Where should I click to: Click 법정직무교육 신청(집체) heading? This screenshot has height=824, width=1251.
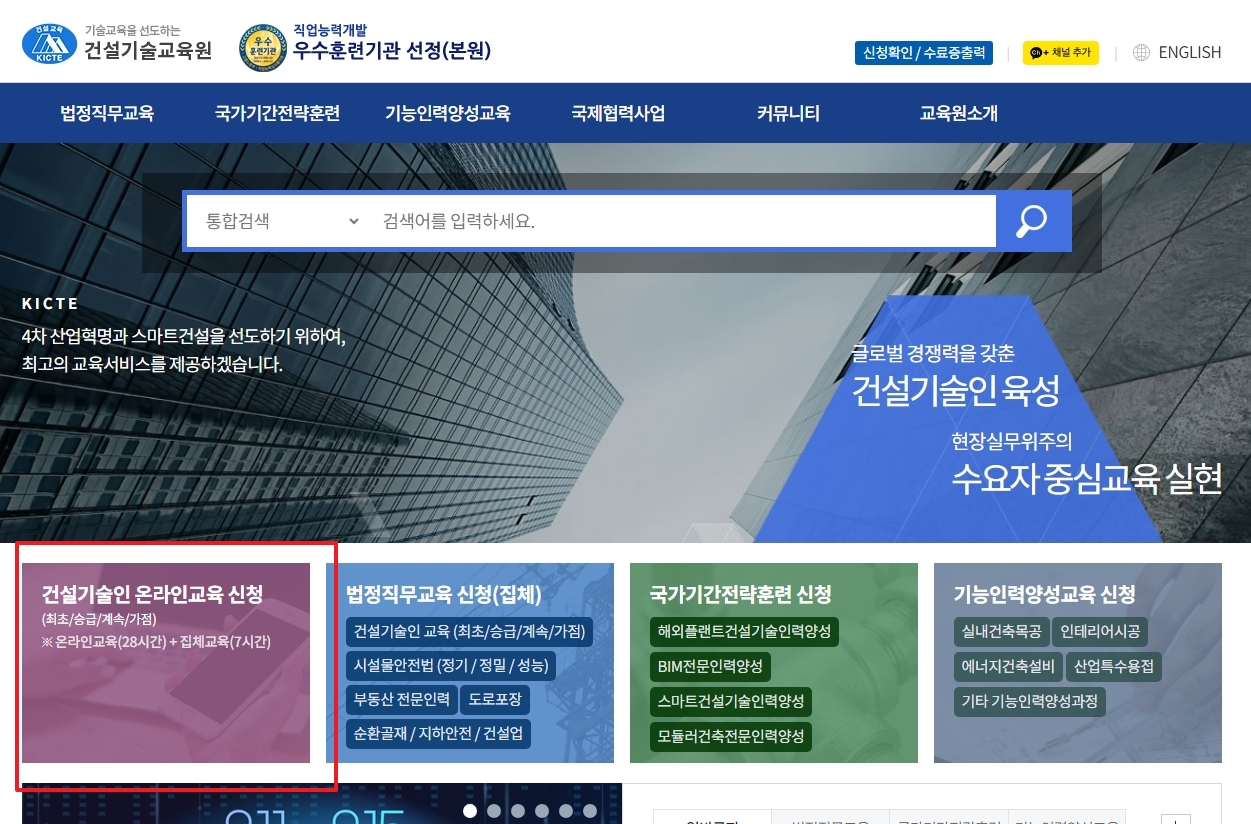(x=444, y=595)
